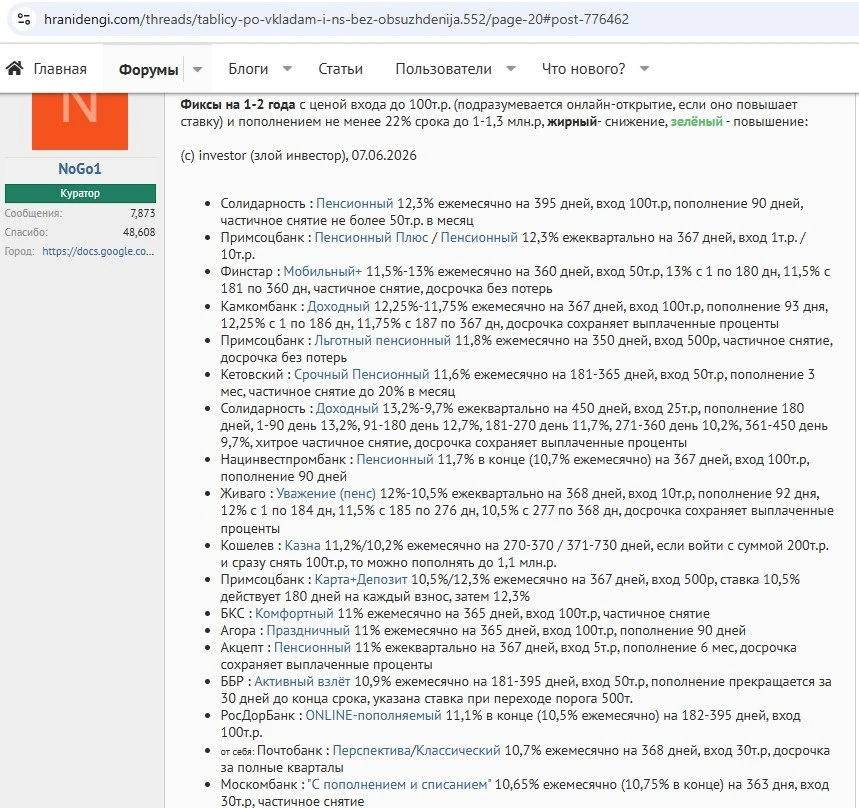Open the Уважение (пенс) link for Живаго

tap(326, 494)
